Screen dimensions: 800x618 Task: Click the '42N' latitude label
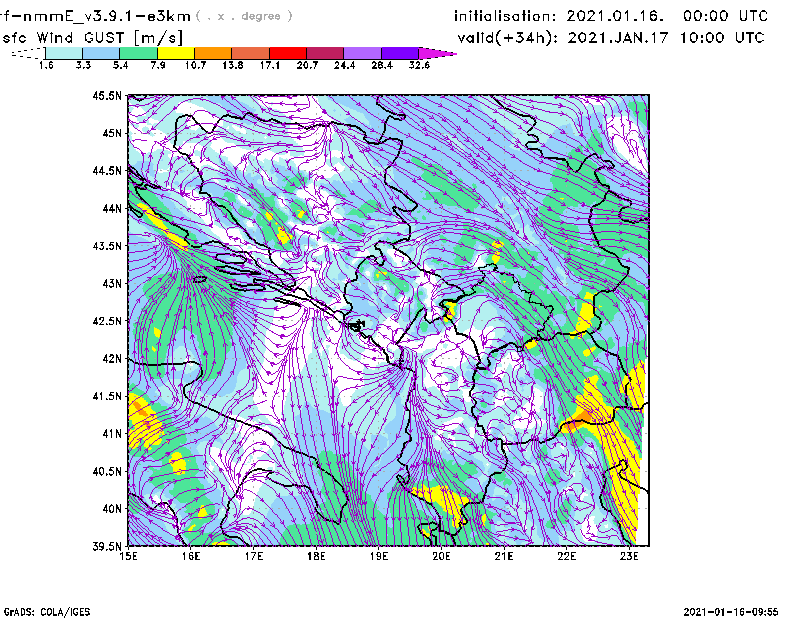coord(112,359)
